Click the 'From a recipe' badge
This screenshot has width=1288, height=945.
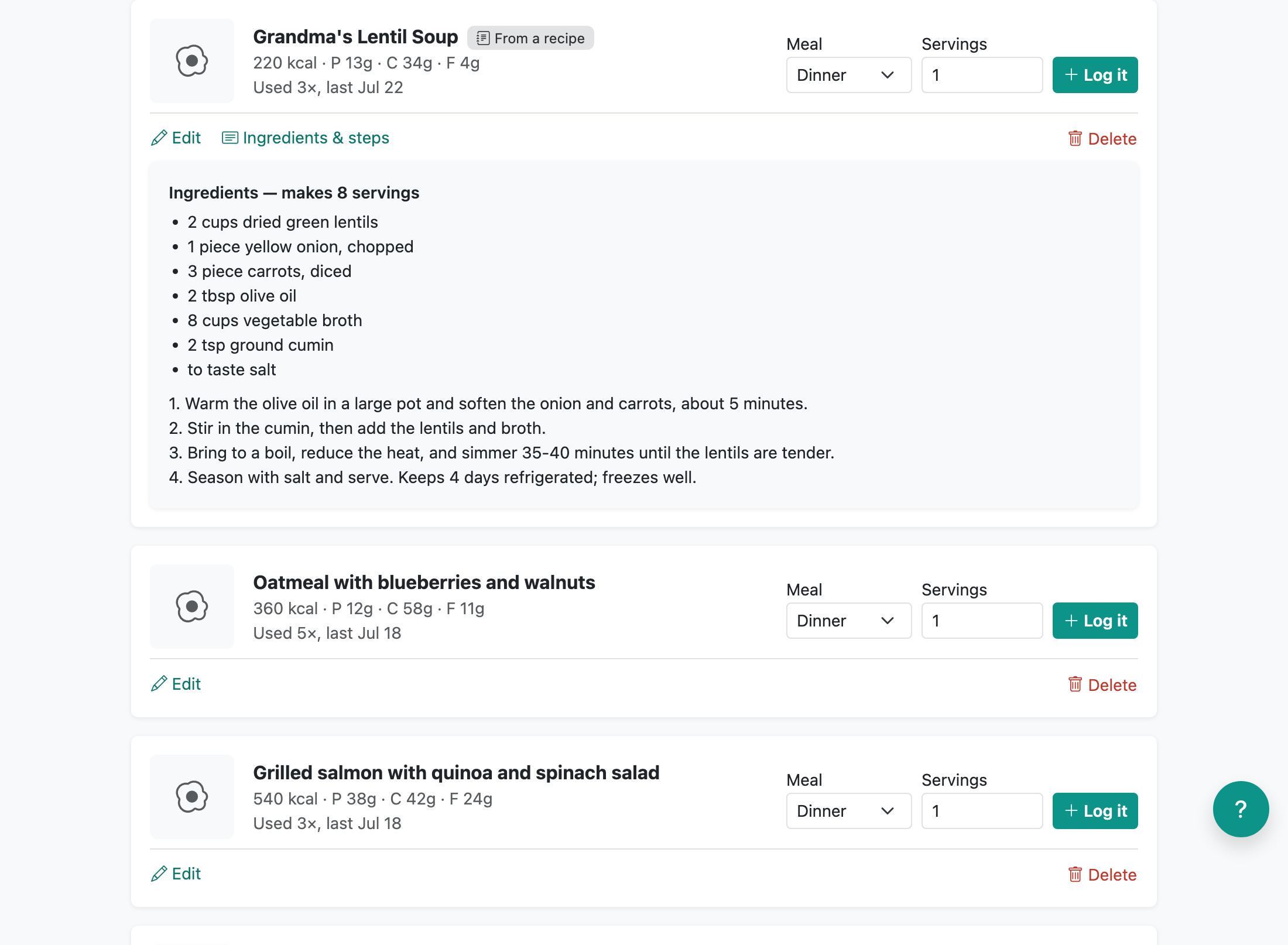(530, 38)
